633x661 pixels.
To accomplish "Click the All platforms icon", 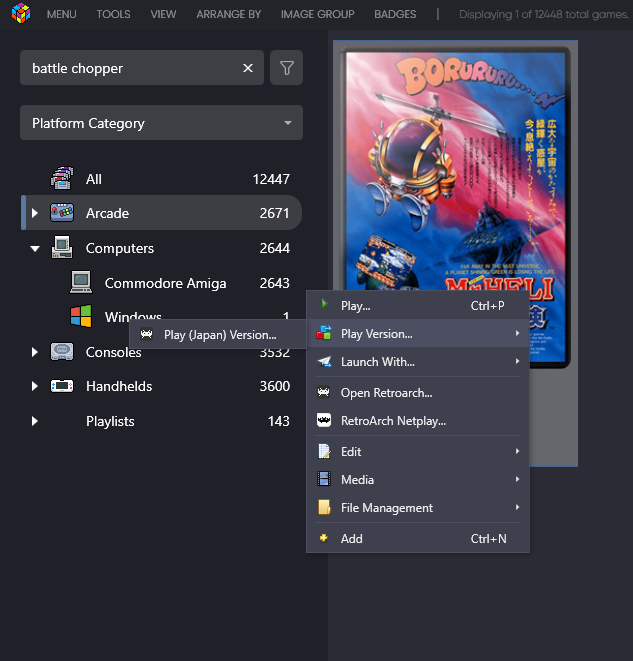I will point(62,178).
